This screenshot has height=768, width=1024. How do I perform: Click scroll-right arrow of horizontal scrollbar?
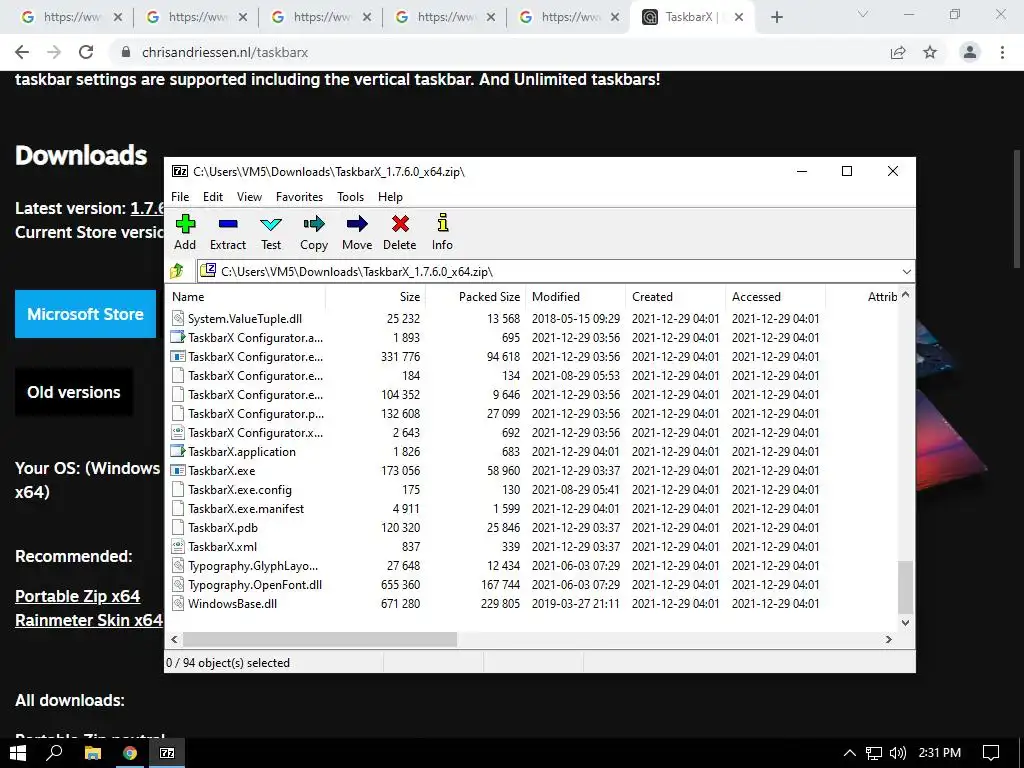pyautogui.click(x=889, y=639)
